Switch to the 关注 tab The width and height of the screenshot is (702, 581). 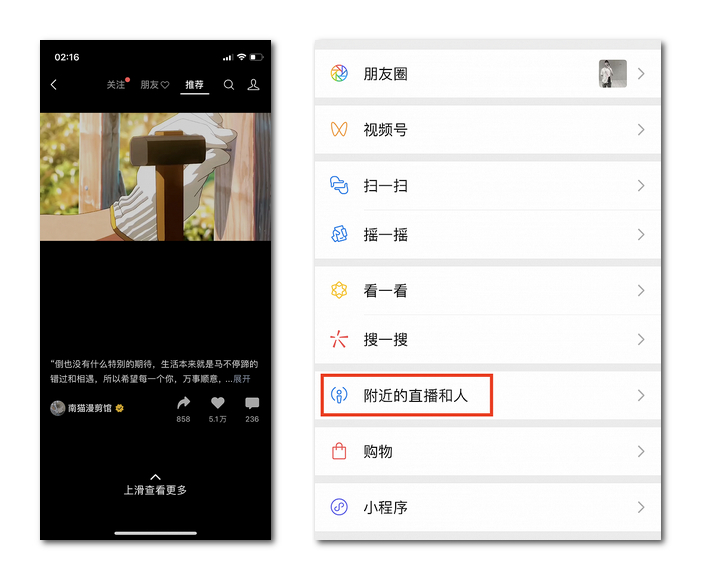pyautogui.click(x=116, y=85)
